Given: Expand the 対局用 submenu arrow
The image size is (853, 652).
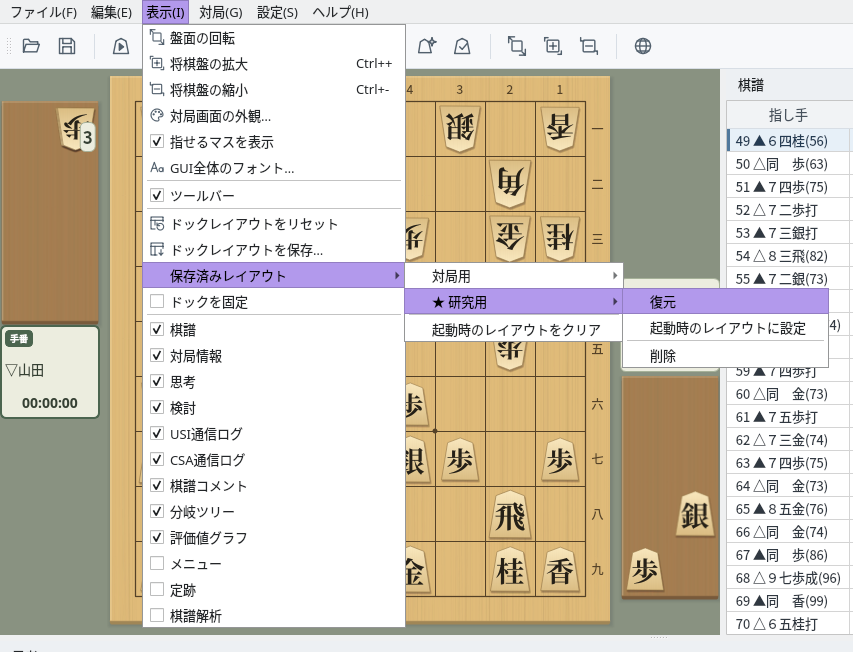Looking at the screenshot, I should 615,276.
